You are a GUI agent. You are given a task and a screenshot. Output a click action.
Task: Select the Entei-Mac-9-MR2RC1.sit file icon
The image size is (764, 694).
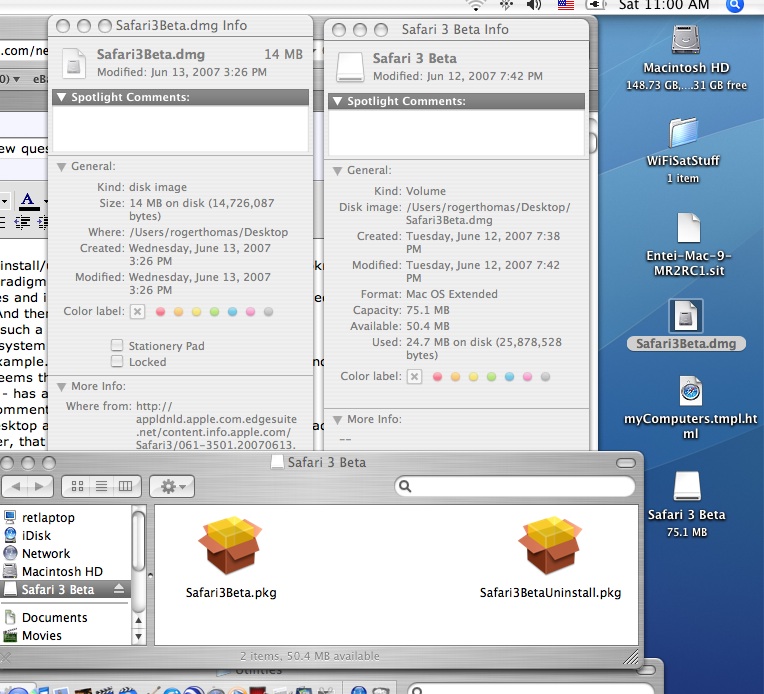click(x=688, y=228)
